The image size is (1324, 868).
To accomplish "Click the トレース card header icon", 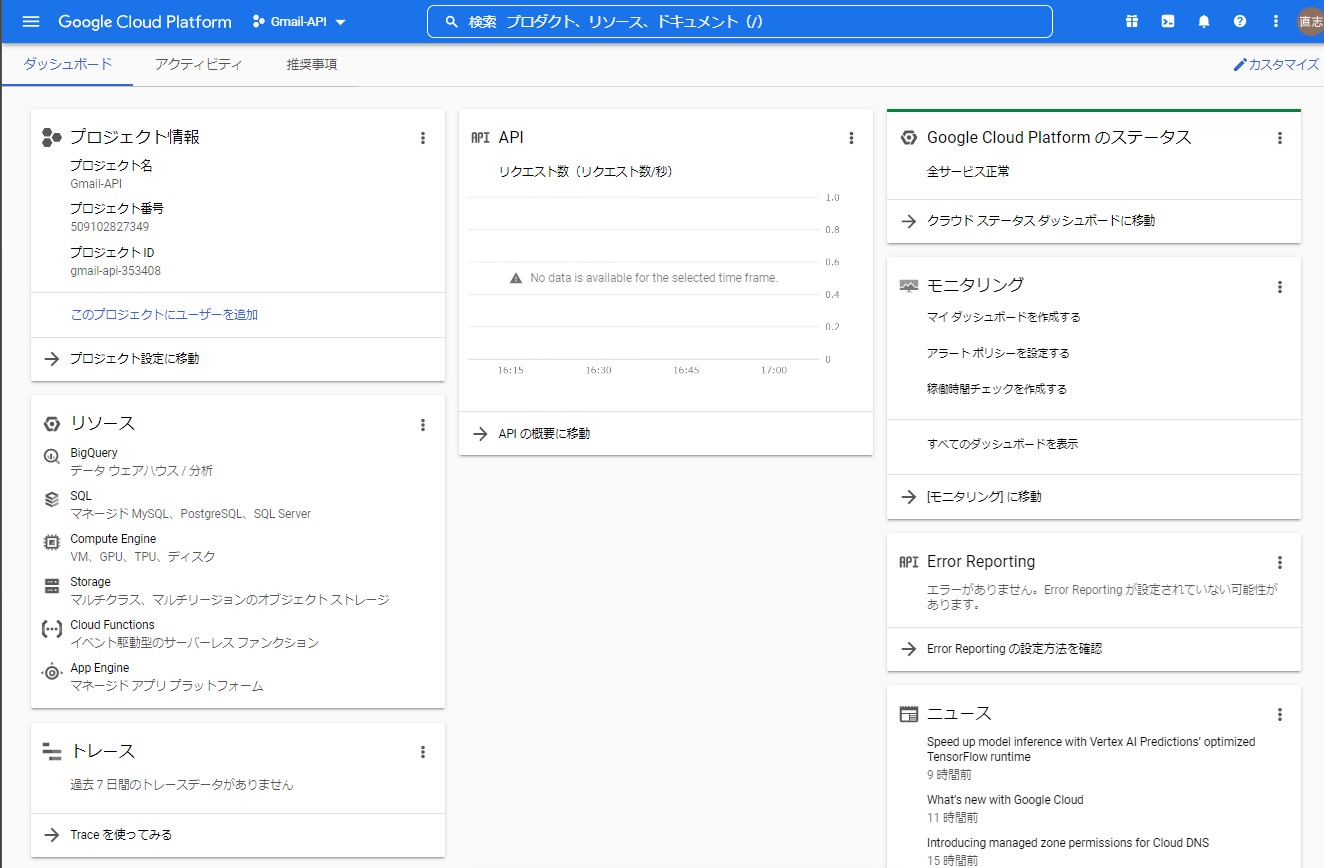I will pyautogui.click(x=52, y=751).
